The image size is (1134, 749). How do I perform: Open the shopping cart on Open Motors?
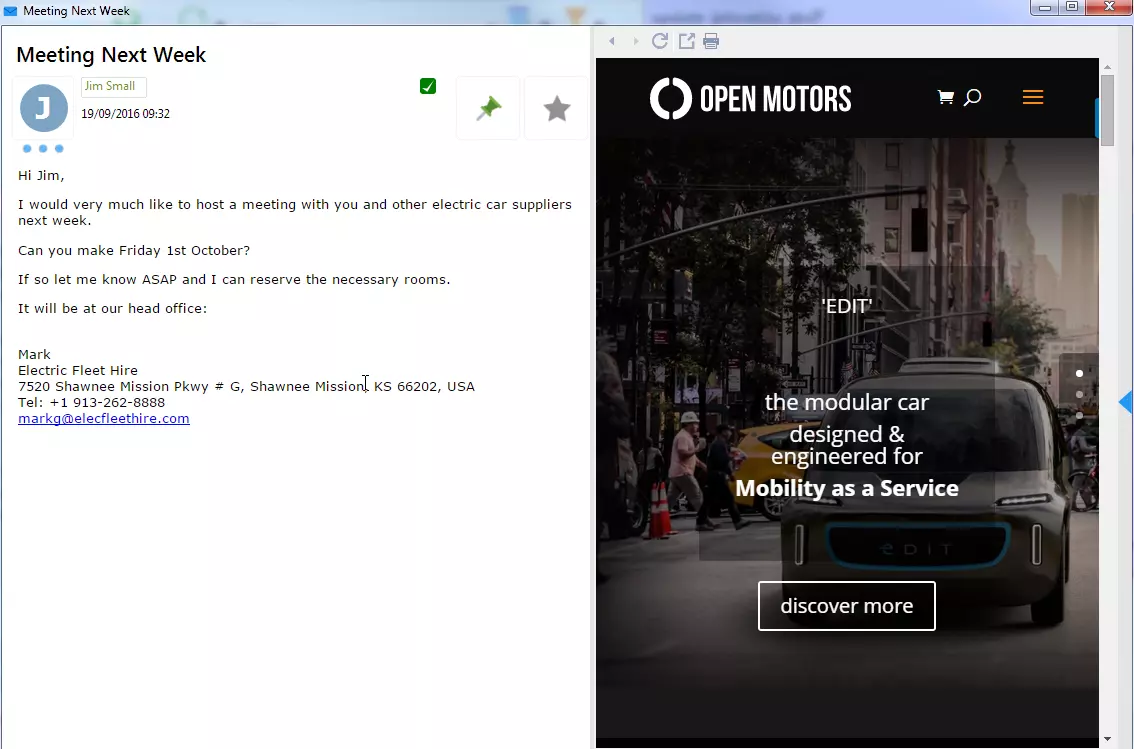(x=945, y=97)
